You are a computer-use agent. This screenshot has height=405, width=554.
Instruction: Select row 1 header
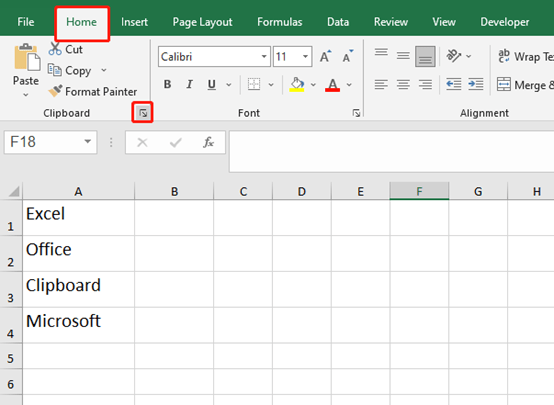11,218
